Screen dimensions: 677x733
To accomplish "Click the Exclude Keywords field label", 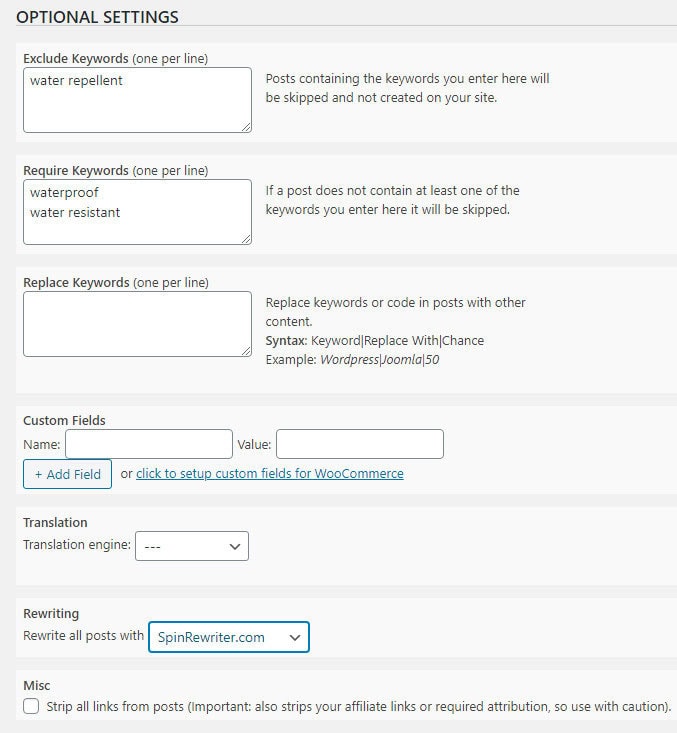I will (x=76, y=59).
